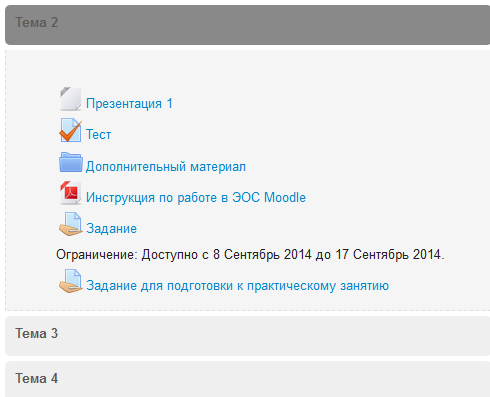
Task: Click the restriction text Доступно с 8 Сентябрь 2014
Action: pos(226,255)
